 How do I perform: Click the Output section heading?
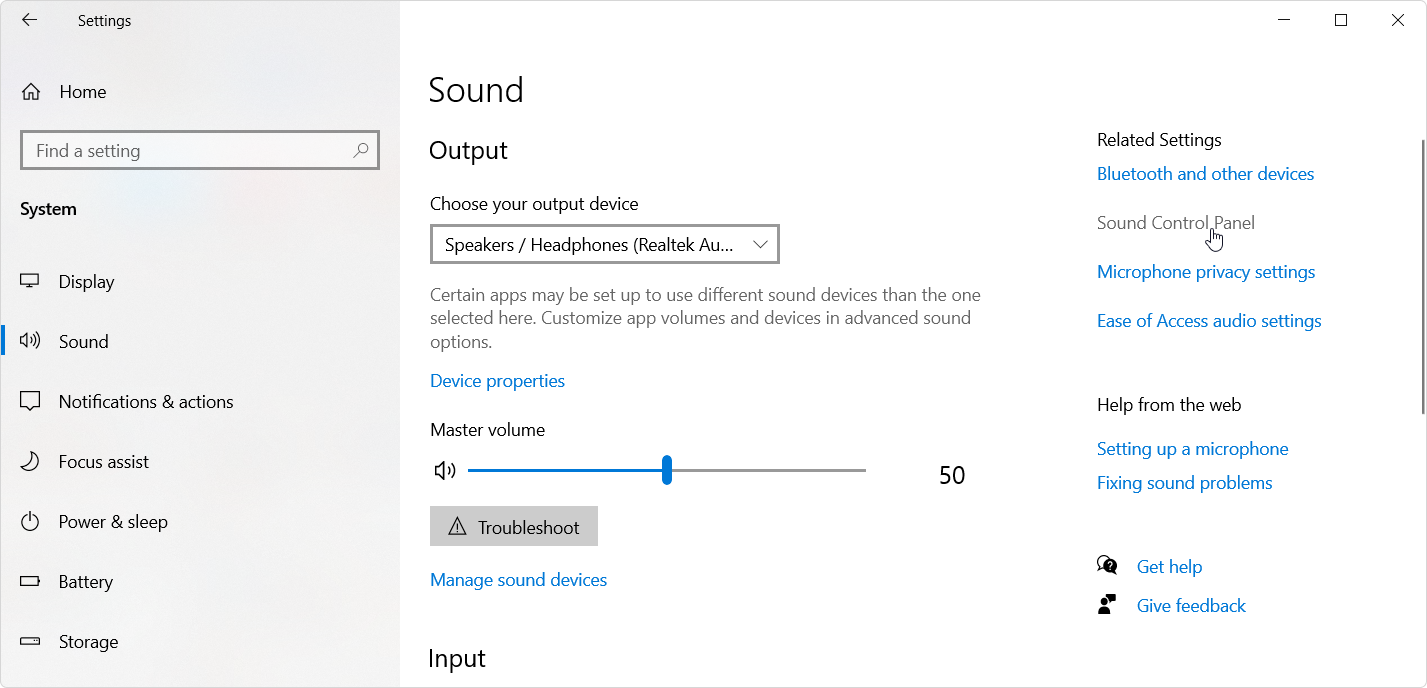[x=468, y=151]
